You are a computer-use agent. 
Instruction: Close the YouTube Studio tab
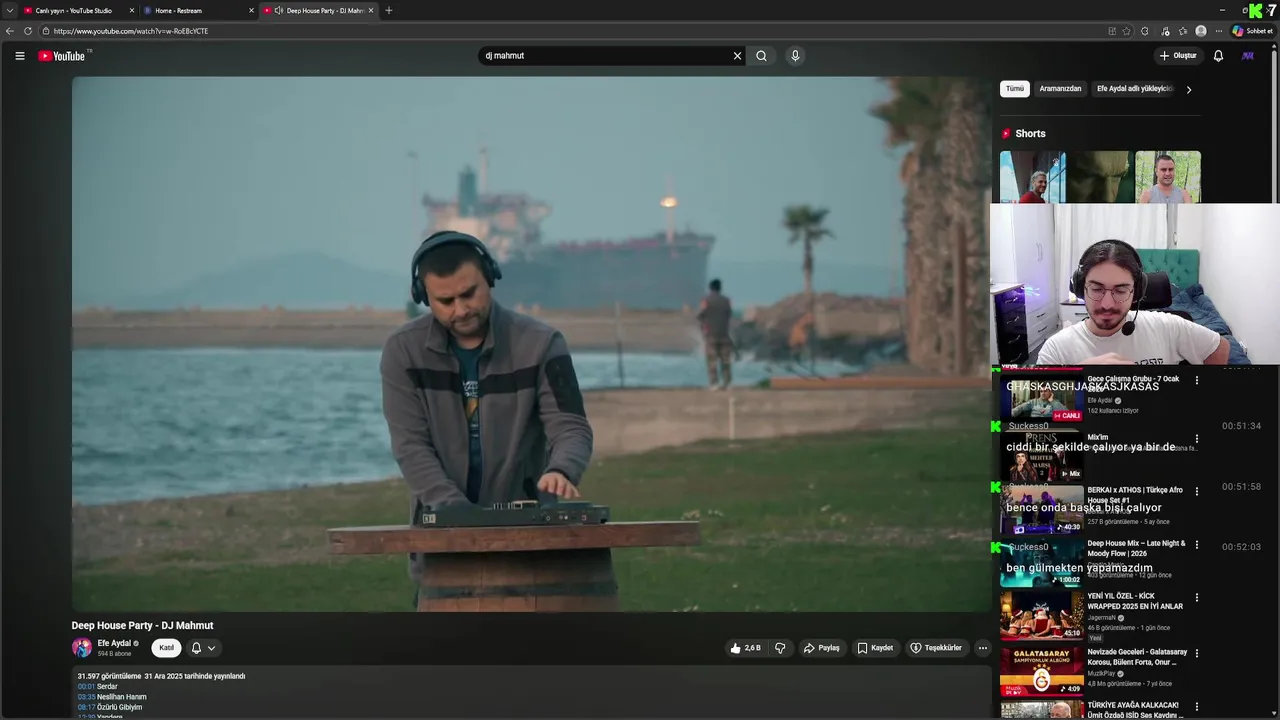tap(131, 10)
